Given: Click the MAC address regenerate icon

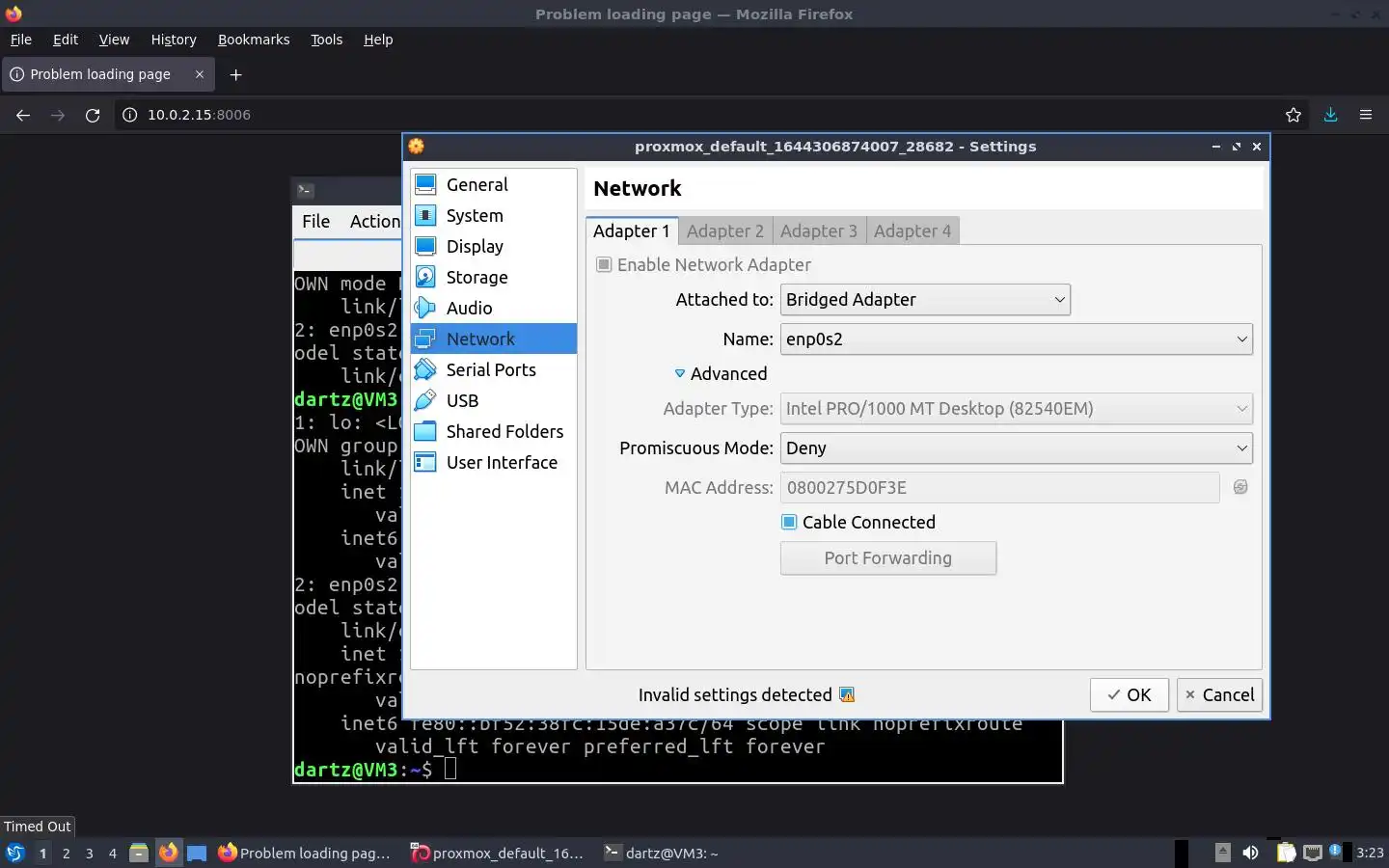Looking at the screenshot, I should (1240, 487).
